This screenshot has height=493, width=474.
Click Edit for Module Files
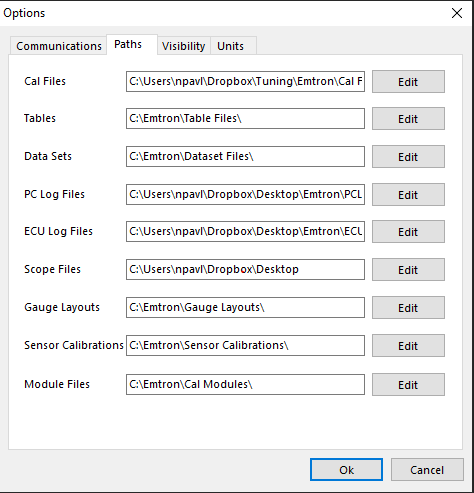click(408, 385)
